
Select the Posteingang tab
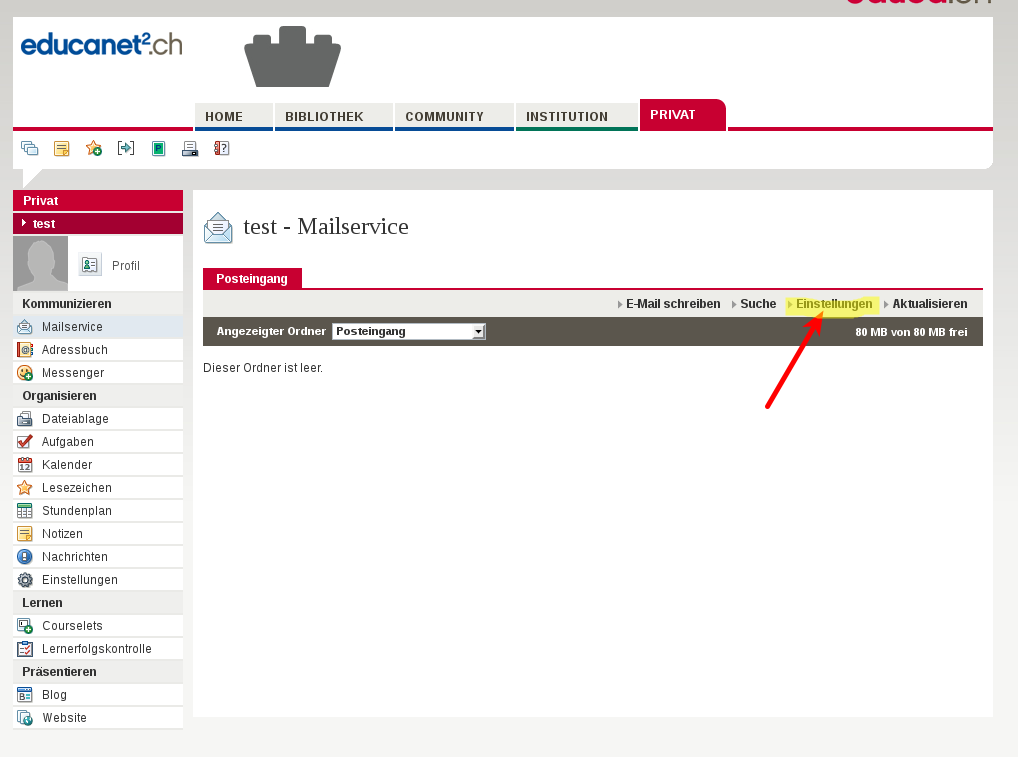point(252,279)
